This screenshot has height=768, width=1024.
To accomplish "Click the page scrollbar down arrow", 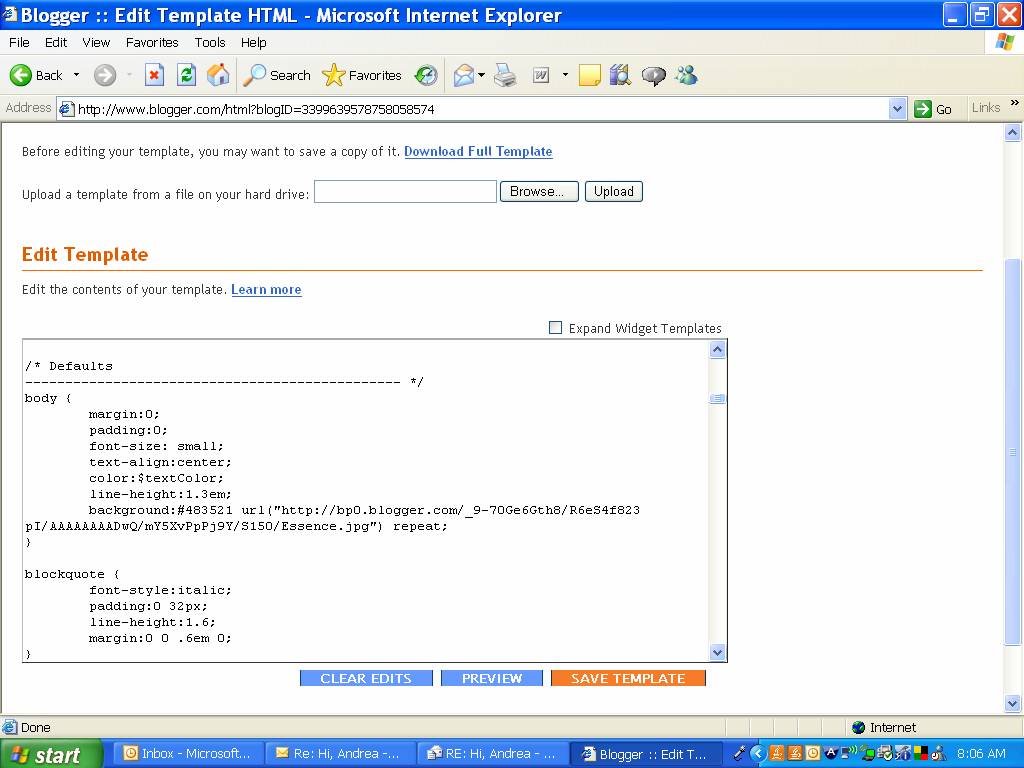I will [1012, 703].
